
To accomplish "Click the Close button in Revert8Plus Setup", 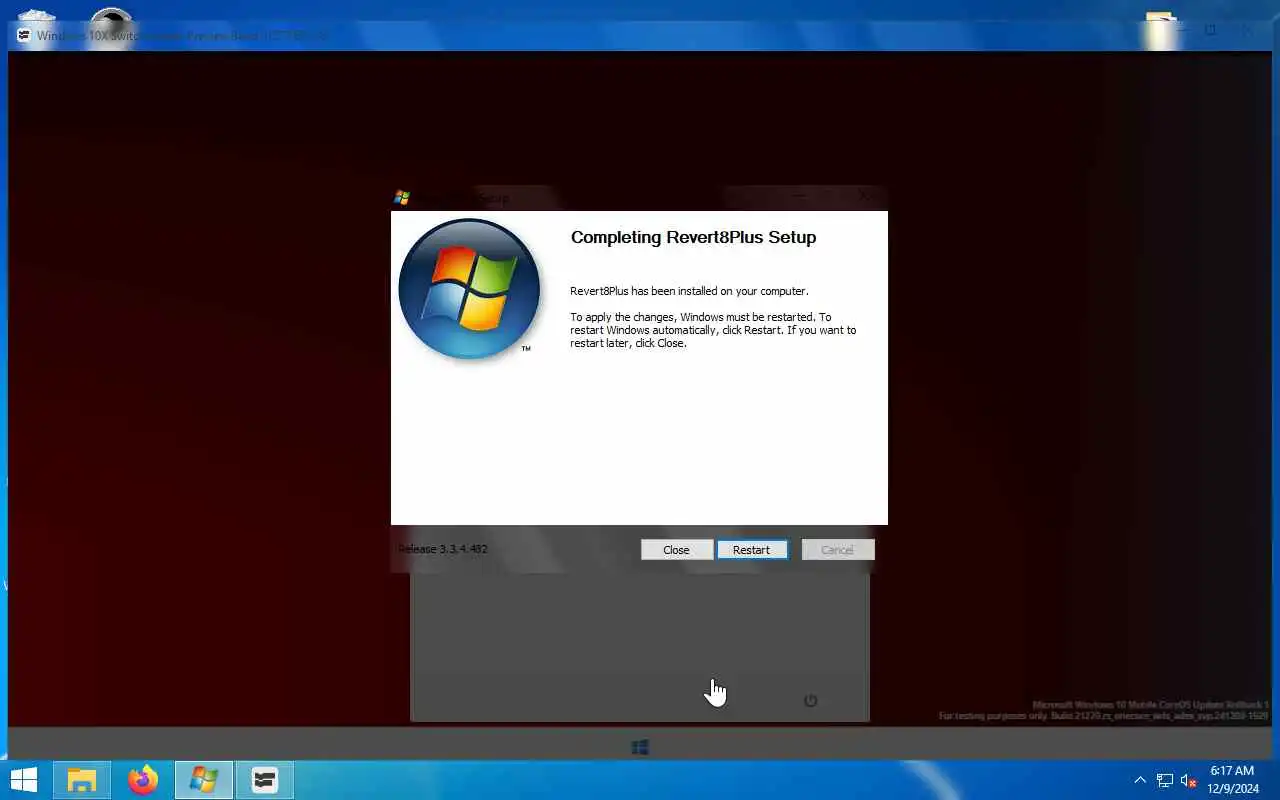I will (677, 550).
